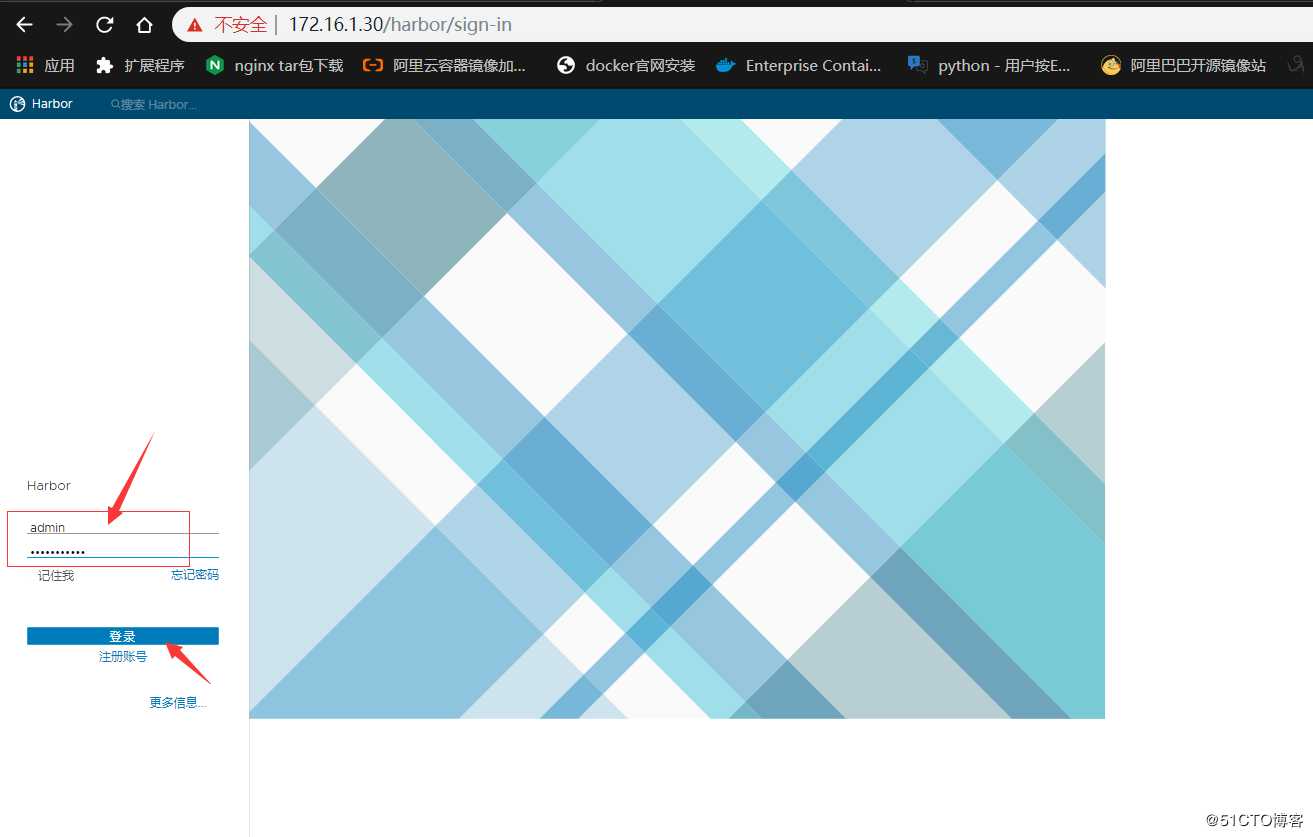Screen dimensions: 1313x837
Task: Reload the page with the refresh icon
Action: pos(105,25)
